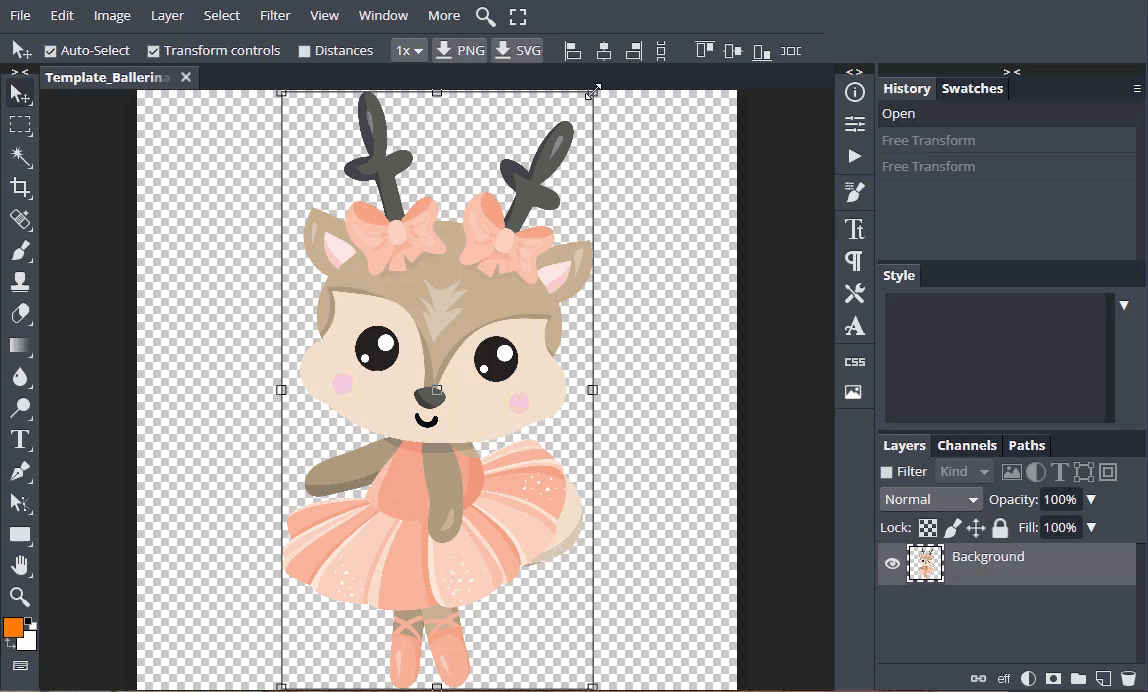Select the Rectangular Marquee tool
The height and width of the screenshot is (692, 1148).
(20, 125)
